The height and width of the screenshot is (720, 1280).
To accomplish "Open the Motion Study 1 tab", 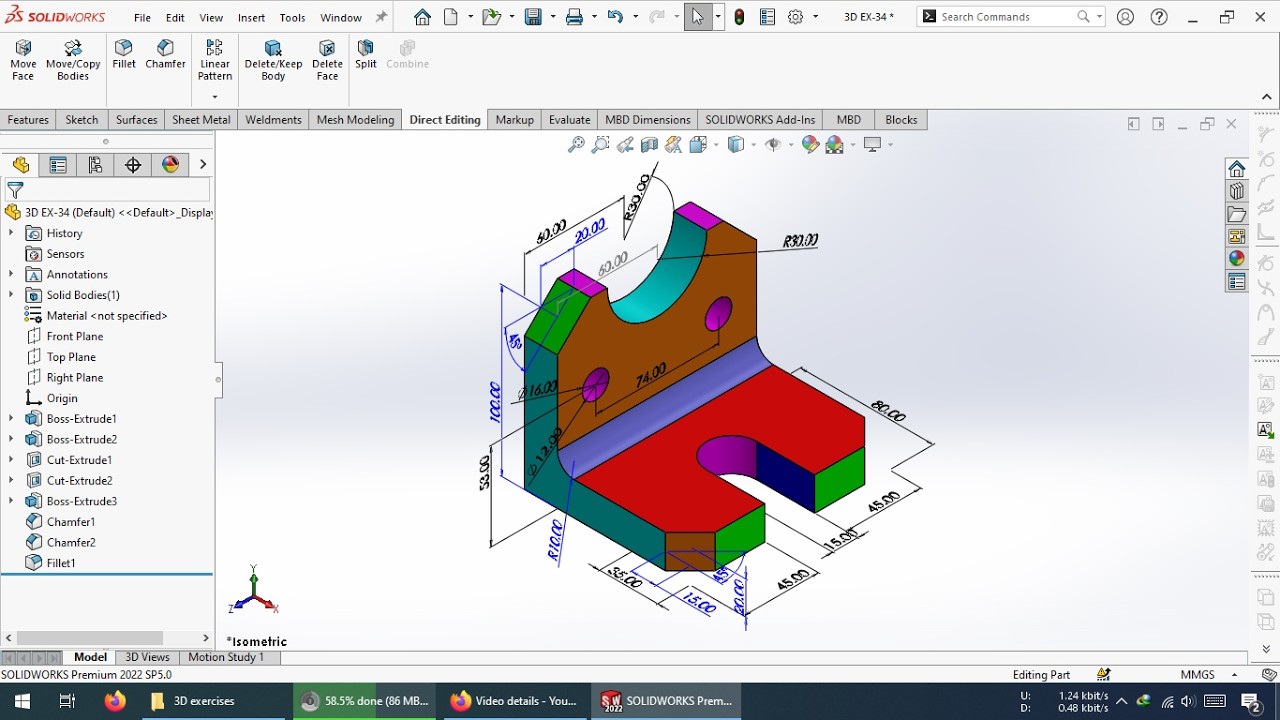I will pyautogui.click(x=226, y=657).
